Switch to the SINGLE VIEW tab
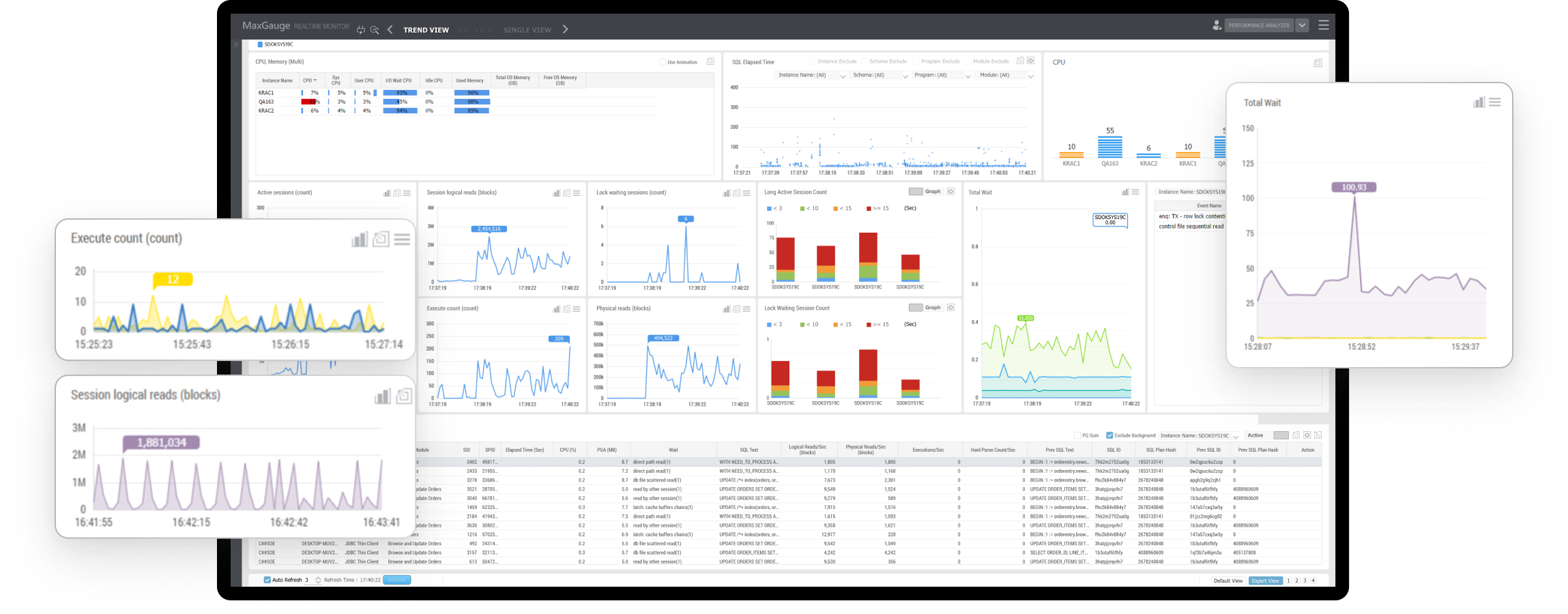The height and width of the screenshot is (614, 1568). click(527, 30)
